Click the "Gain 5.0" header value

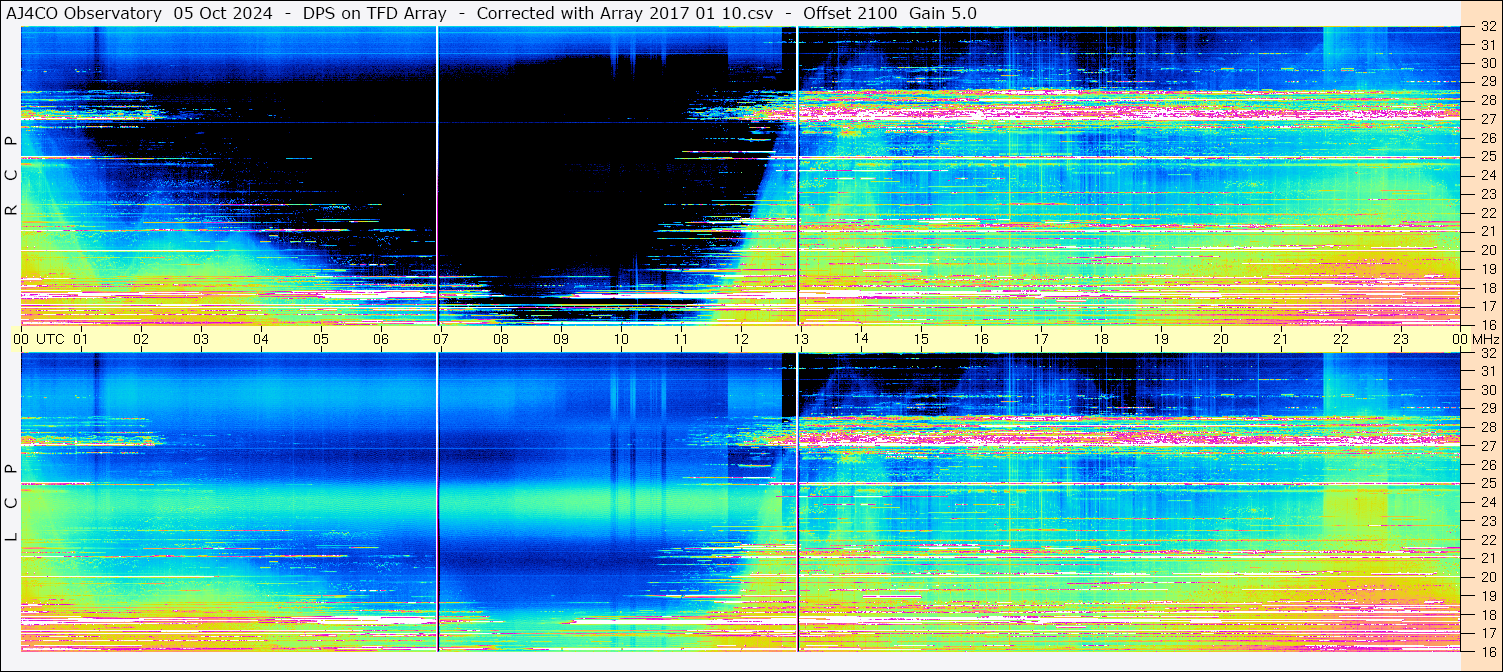[943, 13]
